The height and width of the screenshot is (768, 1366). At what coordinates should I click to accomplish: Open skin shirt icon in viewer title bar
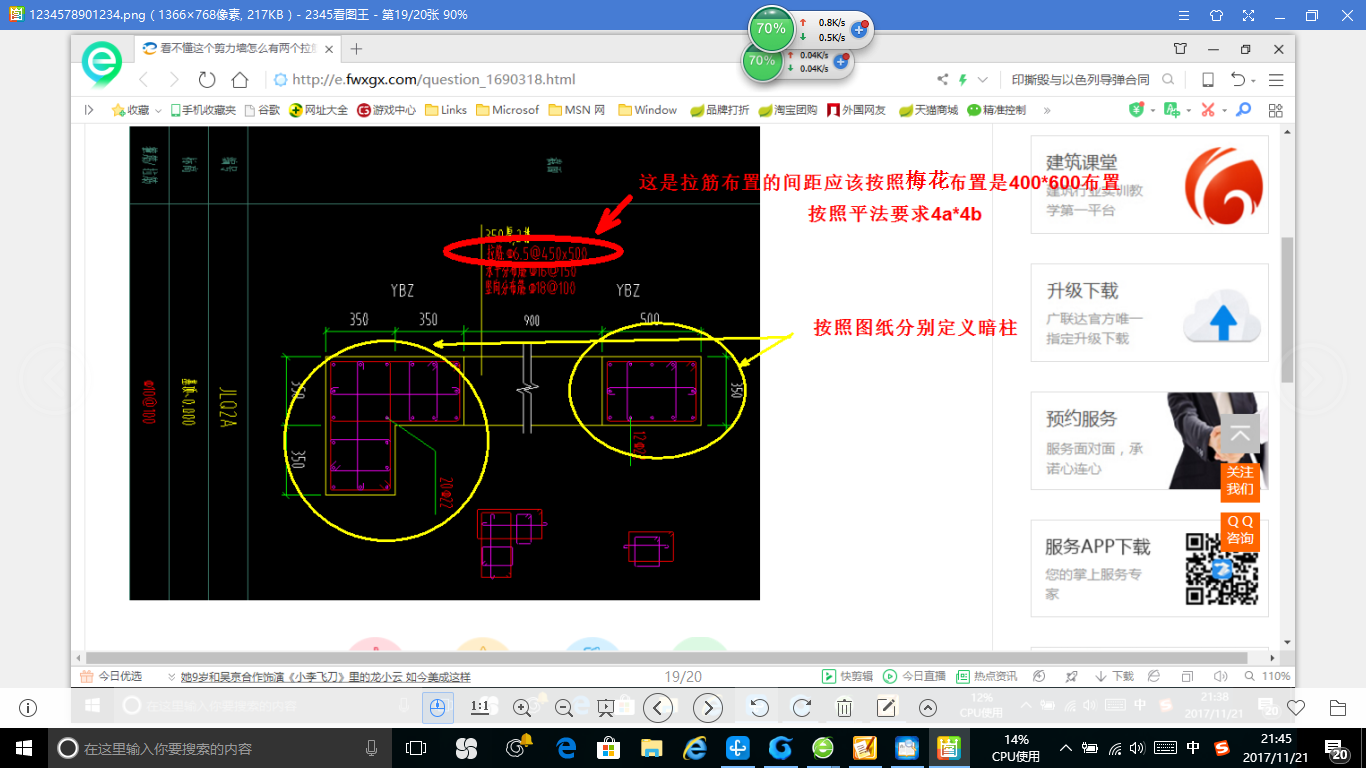click(1215, 15)
